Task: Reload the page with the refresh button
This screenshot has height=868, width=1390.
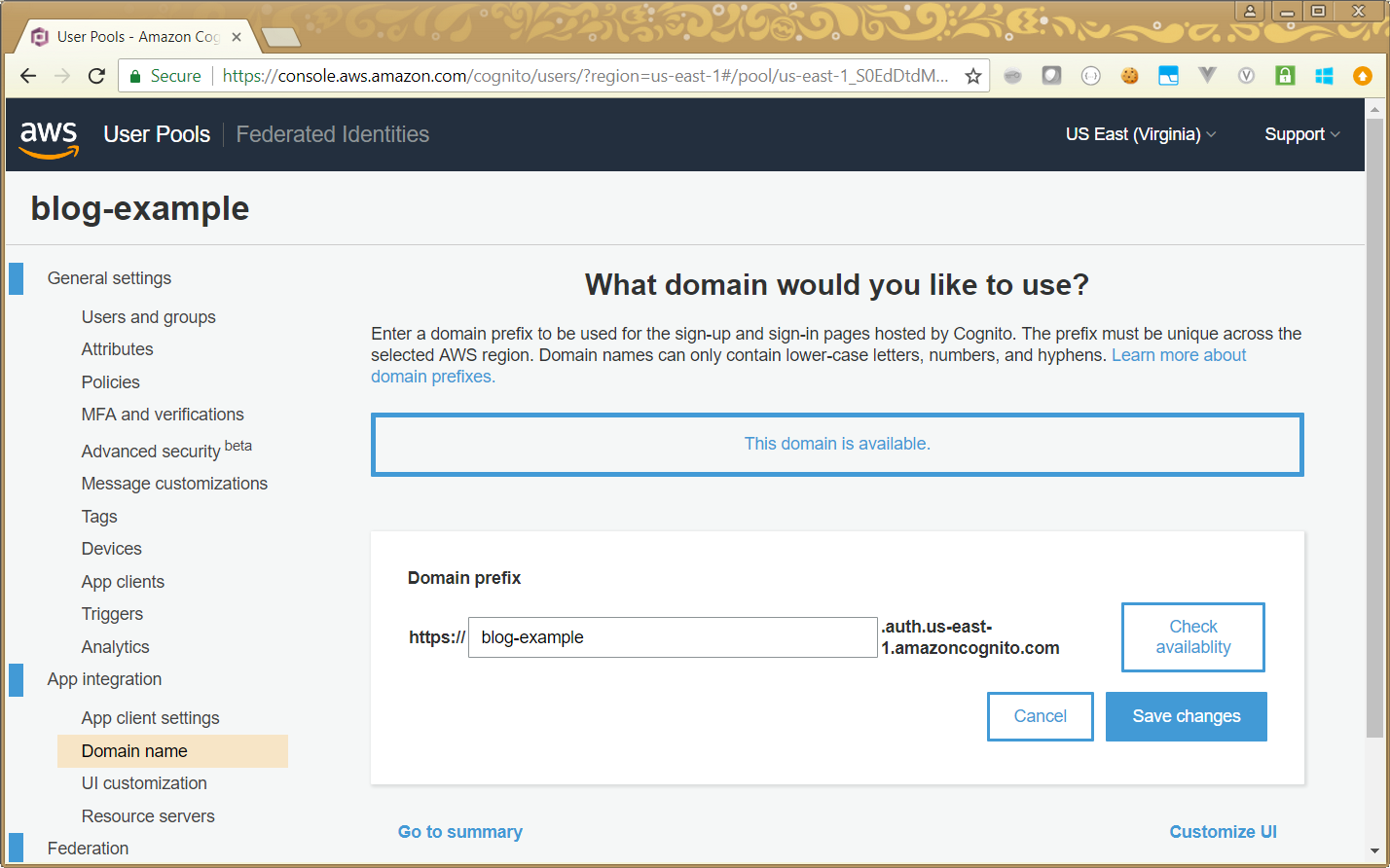Action: coord(96,76)
